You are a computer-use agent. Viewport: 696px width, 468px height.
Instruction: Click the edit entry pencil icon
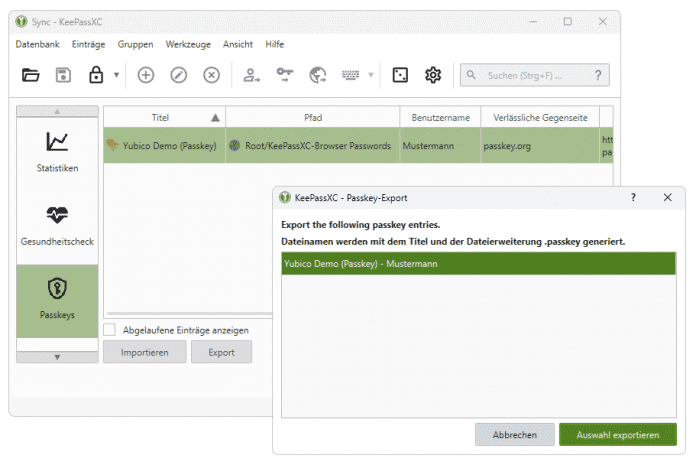click(x=179, y=75)
